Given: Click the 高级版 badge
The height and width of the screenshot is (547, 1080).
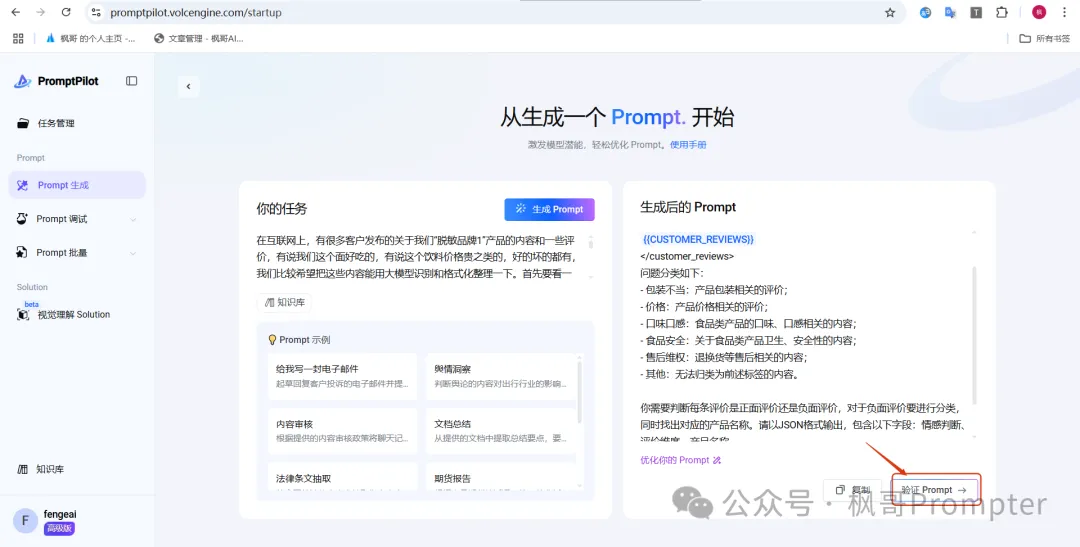Looking at the screenshot, I should tap(59, 528).
